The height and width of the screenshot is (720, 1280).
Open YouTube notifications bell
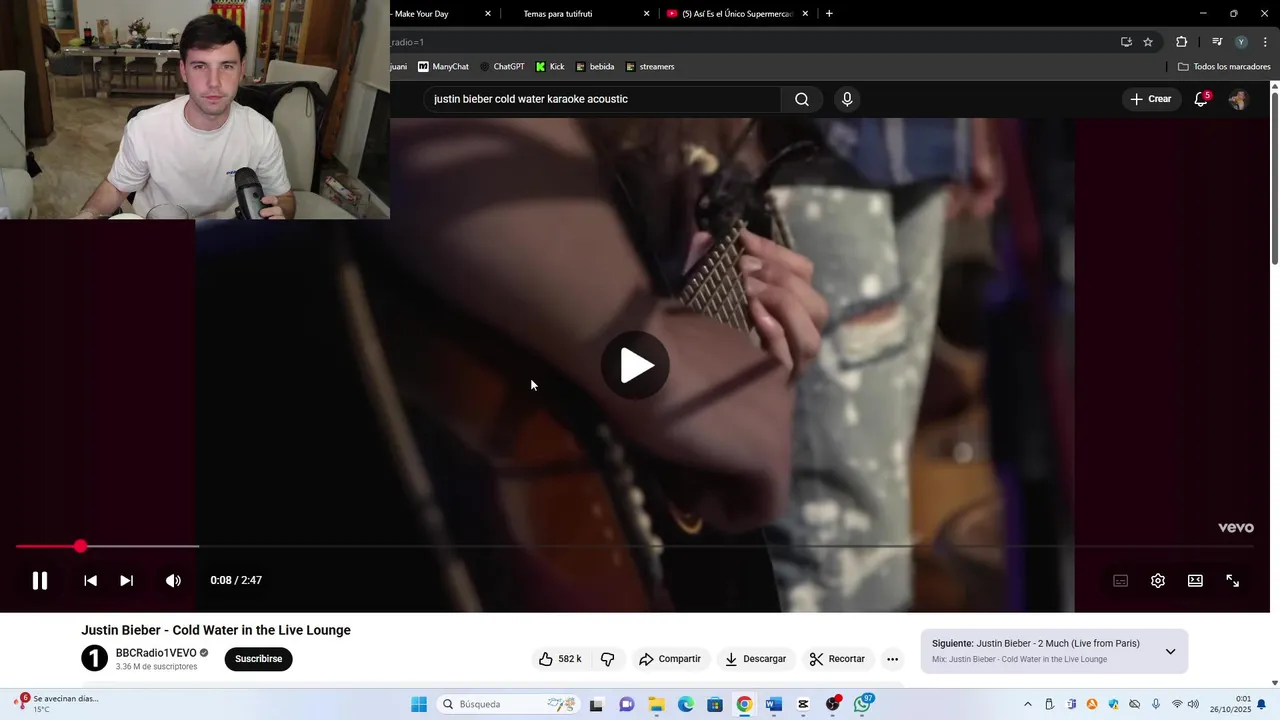coord(1201,99)
